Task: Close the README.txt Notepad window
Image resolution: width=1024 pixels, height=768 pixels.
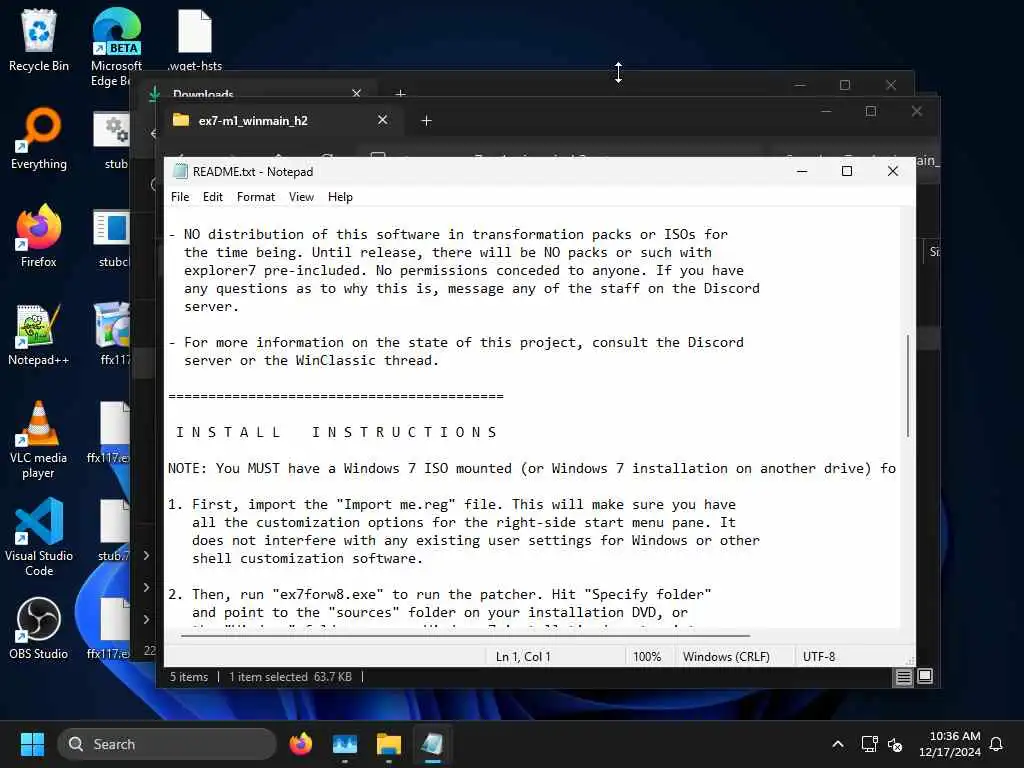Action: [x=893, y=171]
